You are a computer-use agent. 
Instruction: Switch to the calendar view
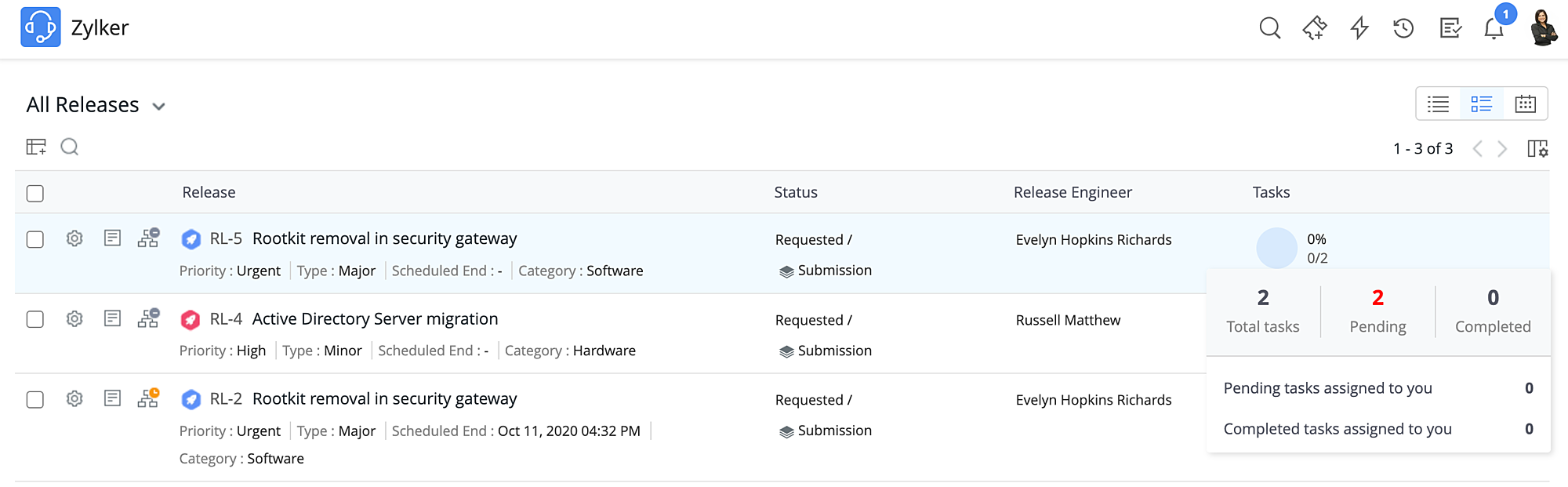click(1525, 104)
